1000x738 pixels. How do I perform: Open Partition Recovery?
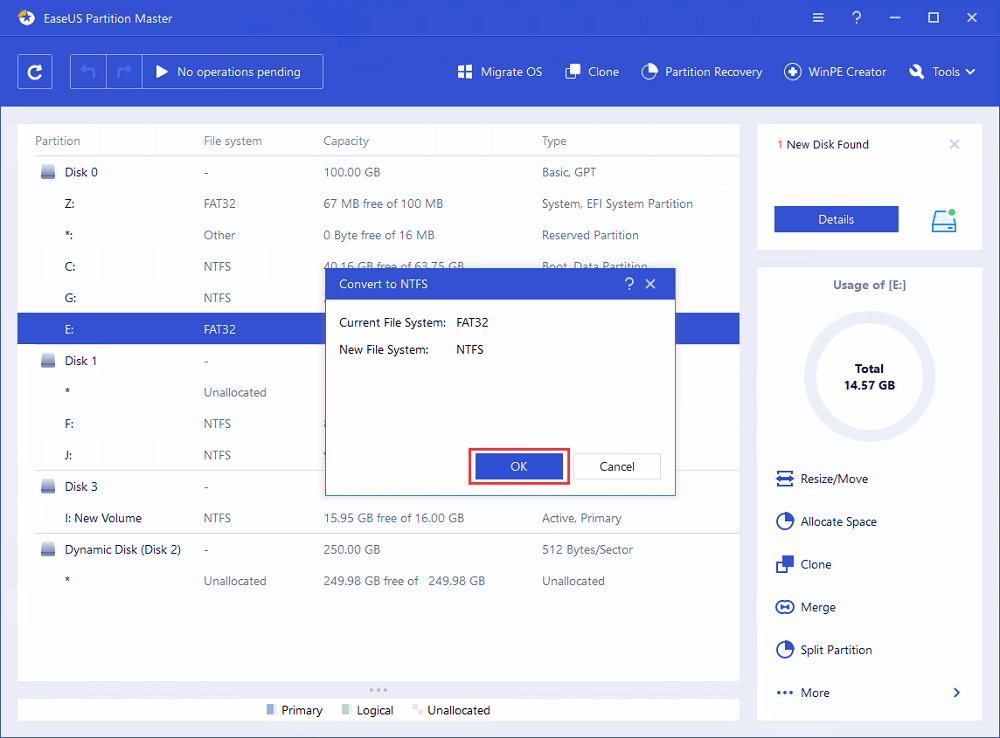(x=701, y=72)
